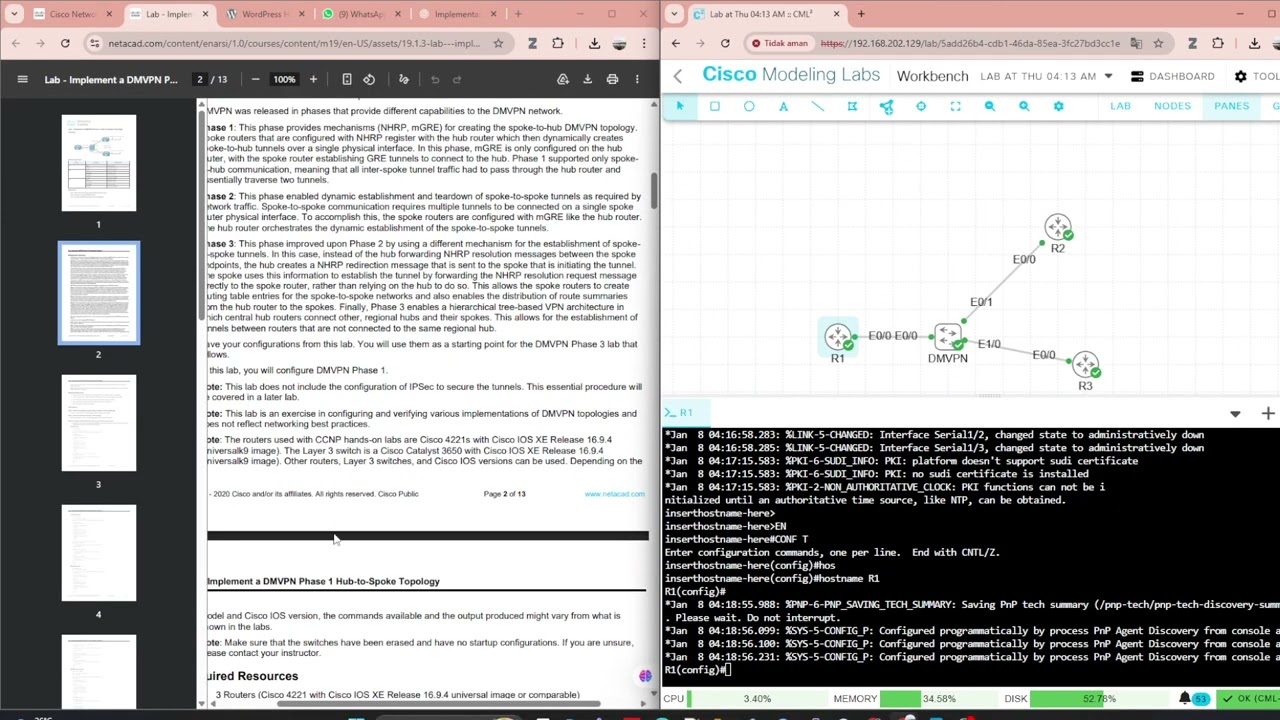Select page 3 thumbnail in PDF sidebar
Screen dimensions: 1280x720
[98, 423]
